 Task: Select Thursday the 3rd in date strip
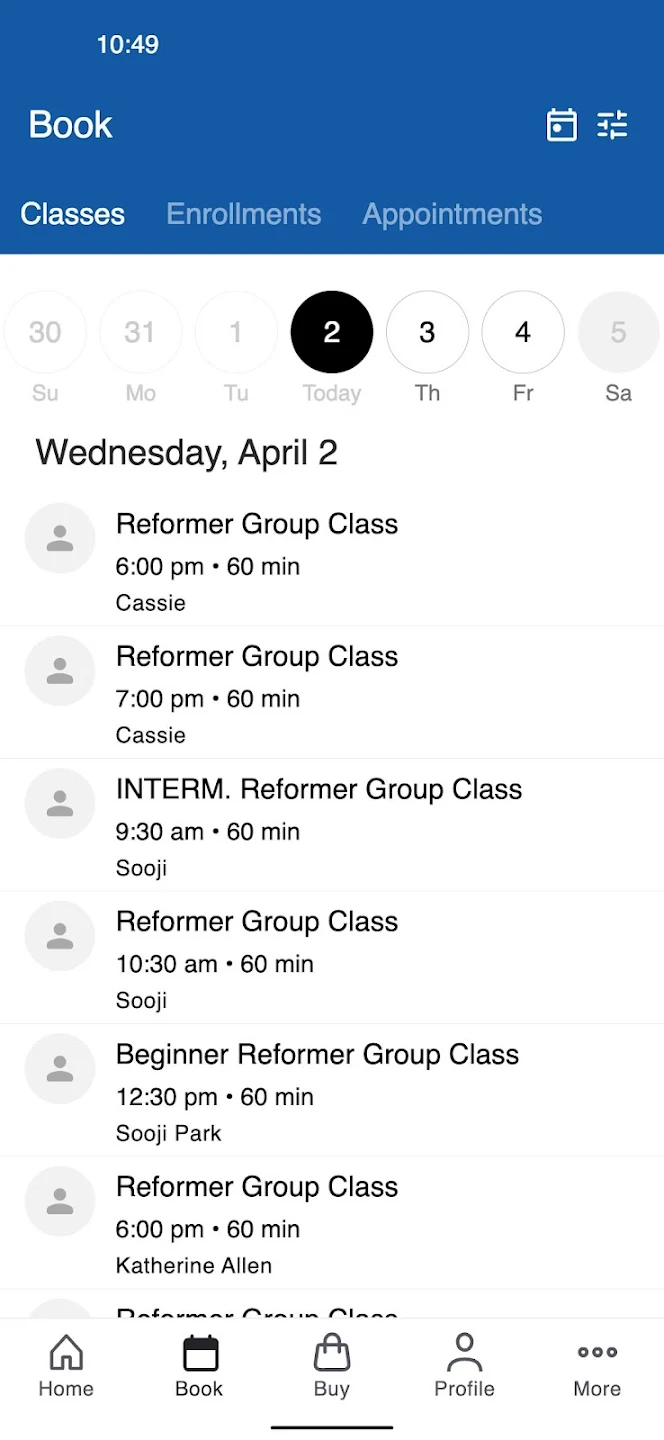click(427, 332)
